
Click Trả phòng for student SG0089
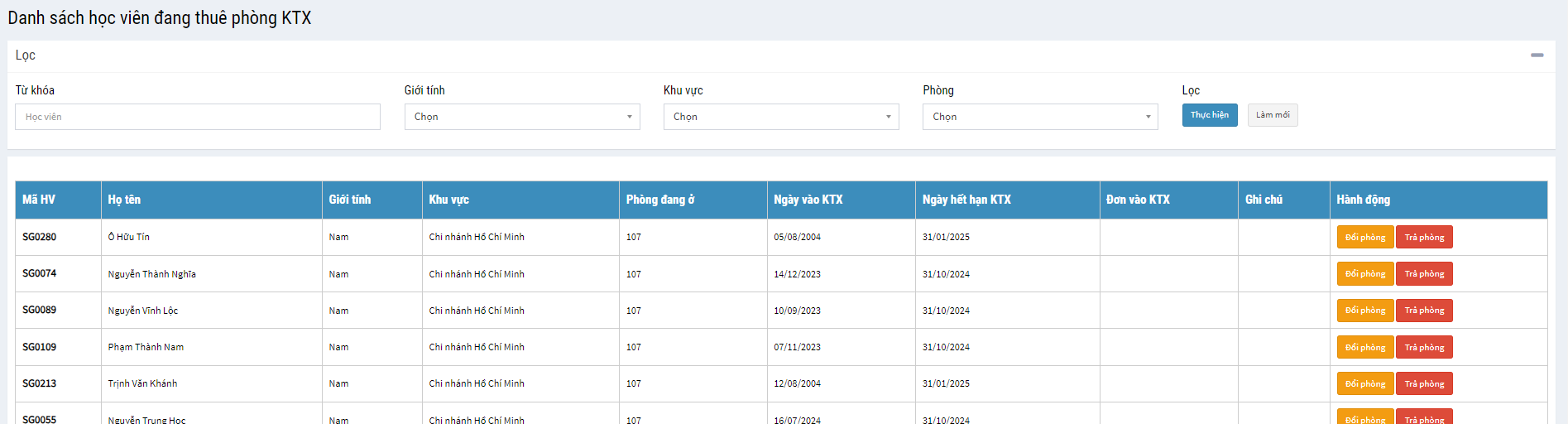point(1423,311)
